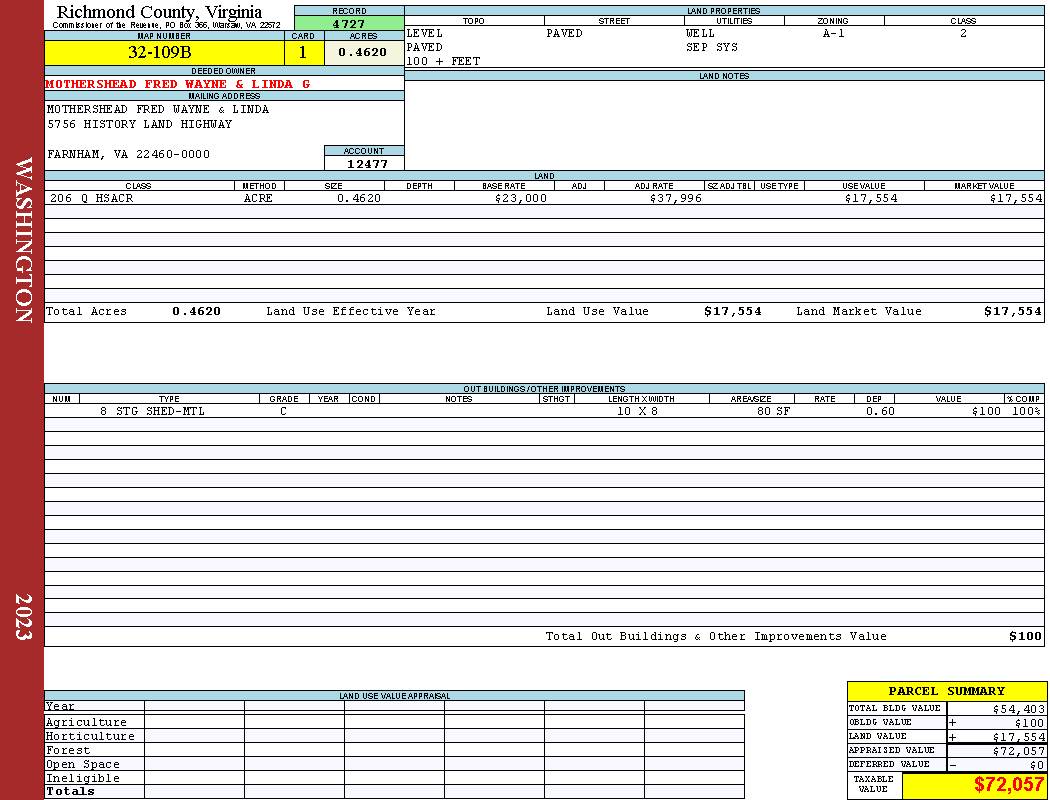Select the total building value $54,403
Image resolution: width=1050 pixels, height=800 pixels.
(1019, 709)
